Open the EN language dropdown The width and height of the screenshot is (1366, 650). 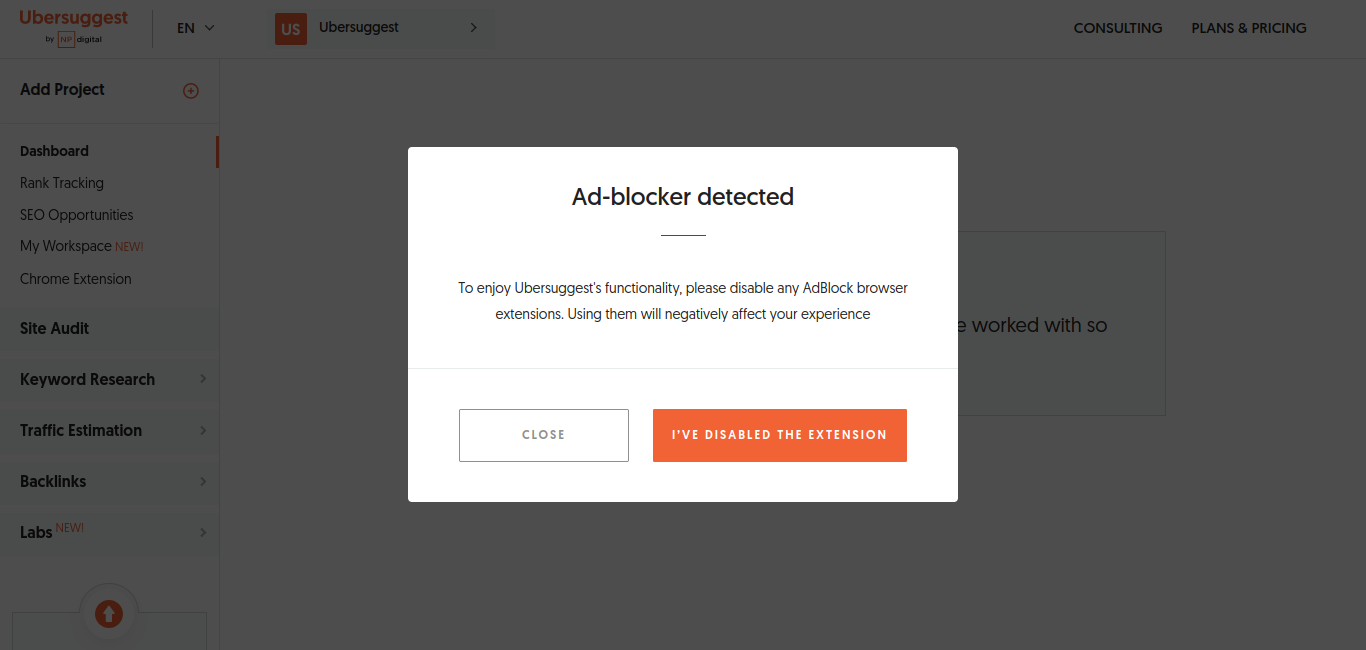(x=194, y=28)
